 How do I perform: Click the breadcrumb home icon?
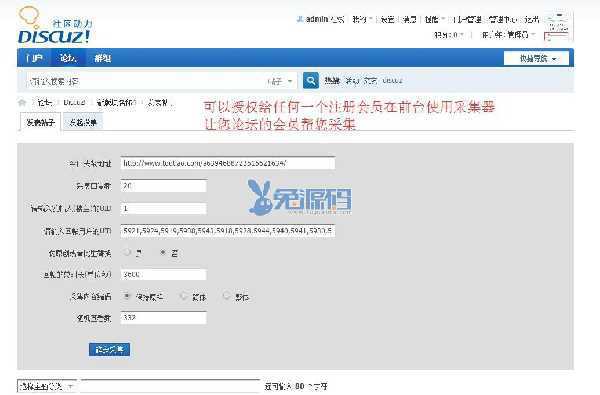(x=22, y=102)
